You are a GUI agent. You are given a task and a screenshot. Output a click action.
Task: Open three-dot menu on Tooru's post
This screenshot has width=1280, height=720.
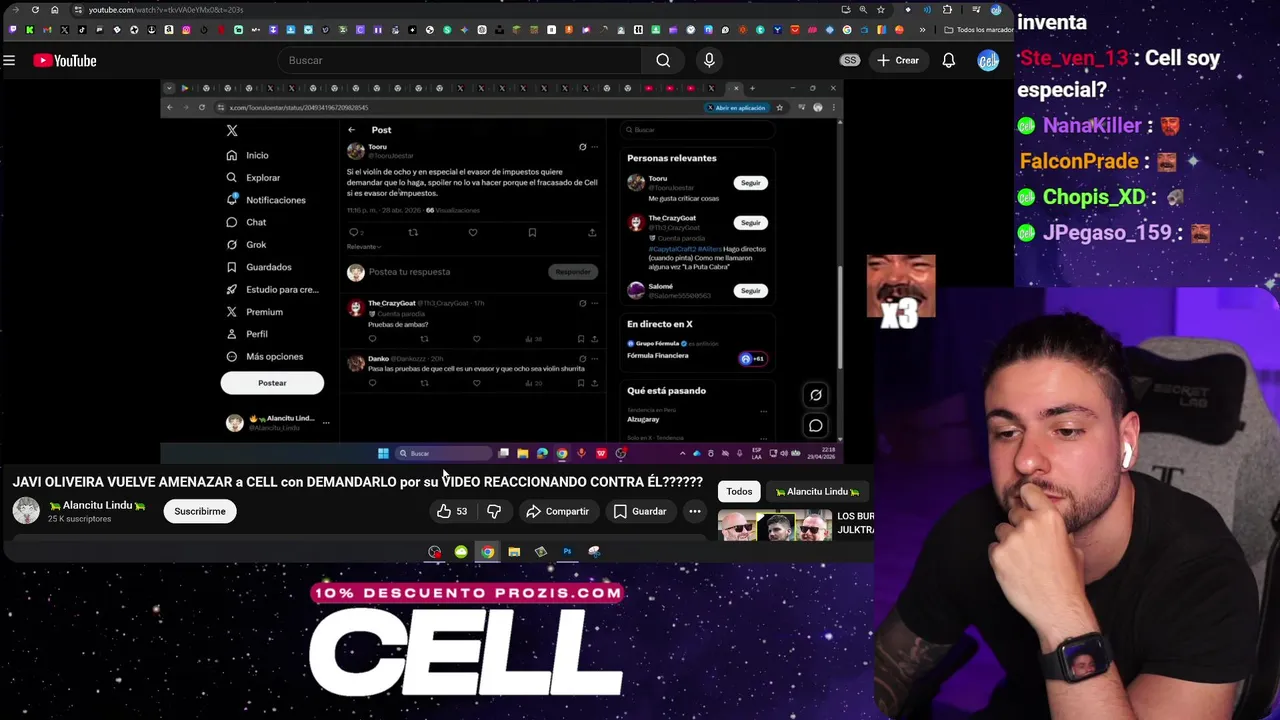594,147
